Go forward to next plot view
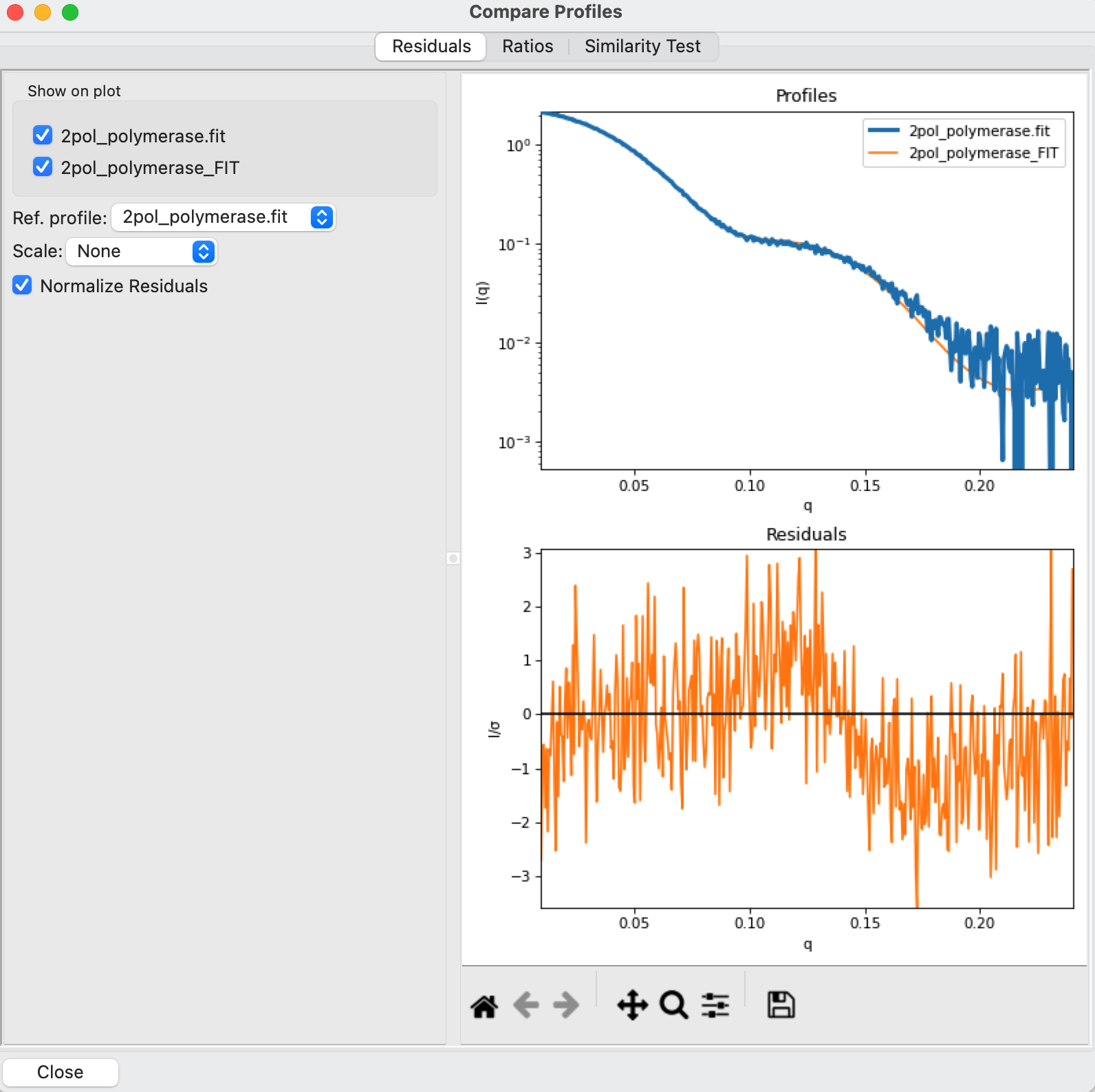The width and height of the screenshot is (1095, 1092). (566, 1005)
